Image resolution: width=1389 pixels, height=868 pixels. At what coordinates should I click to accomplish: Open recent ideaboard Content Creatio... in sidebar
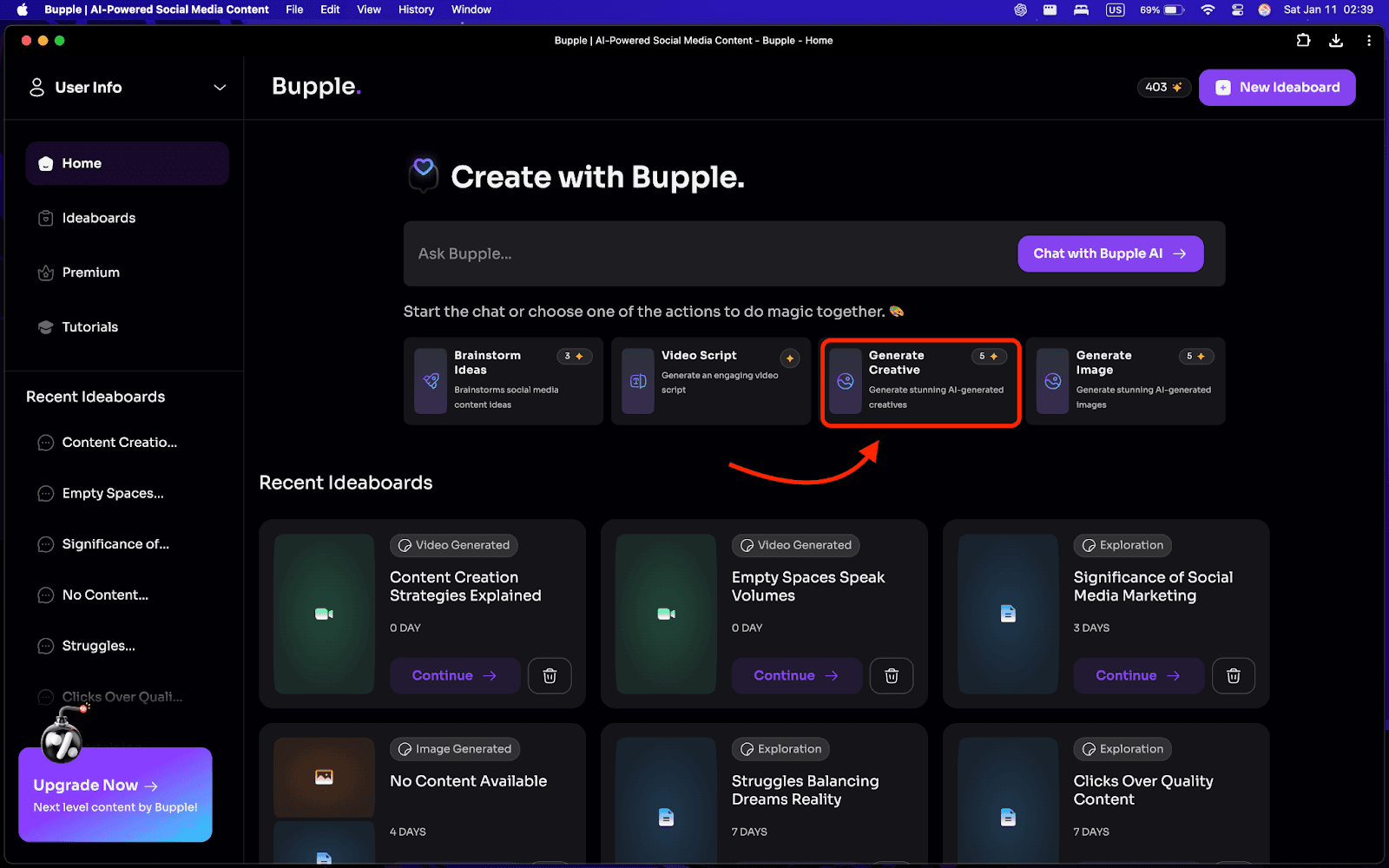pyautogui.click(x=108, y=443)
